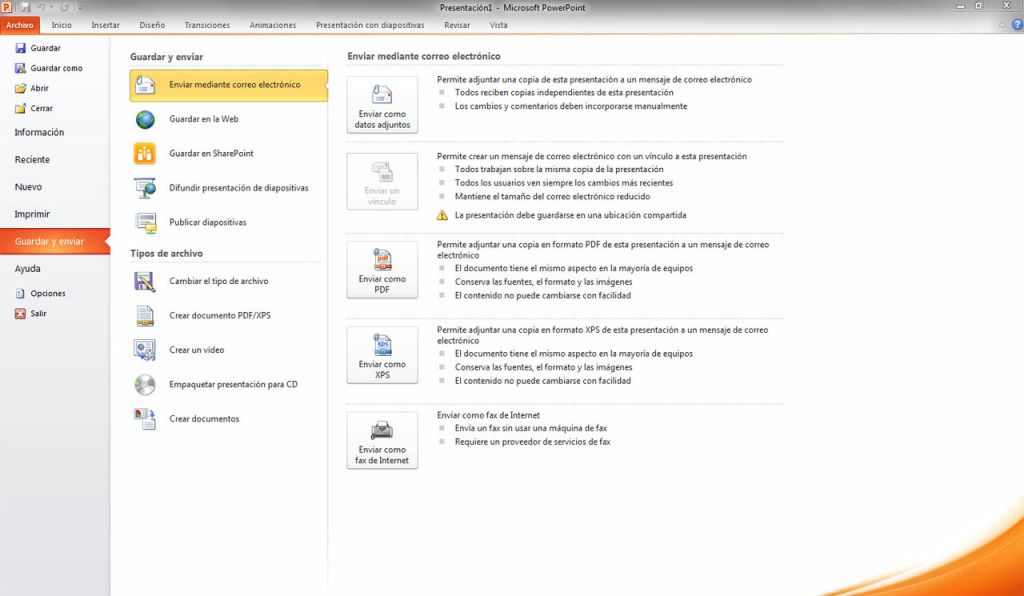
Task: Switch to the Insertar ribbon tab
Action: tap(105, 25)
